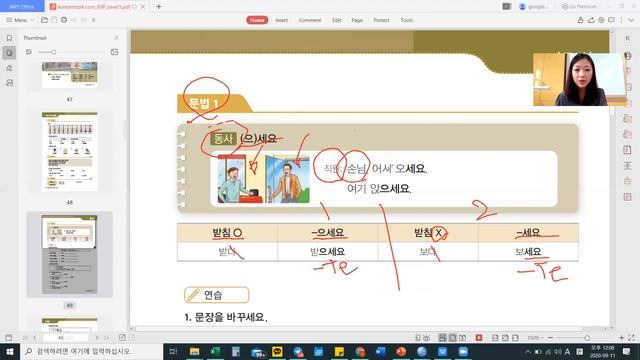Close the PDF document tab
Viewport: 640px width, 360px height.
pos(143,7)
